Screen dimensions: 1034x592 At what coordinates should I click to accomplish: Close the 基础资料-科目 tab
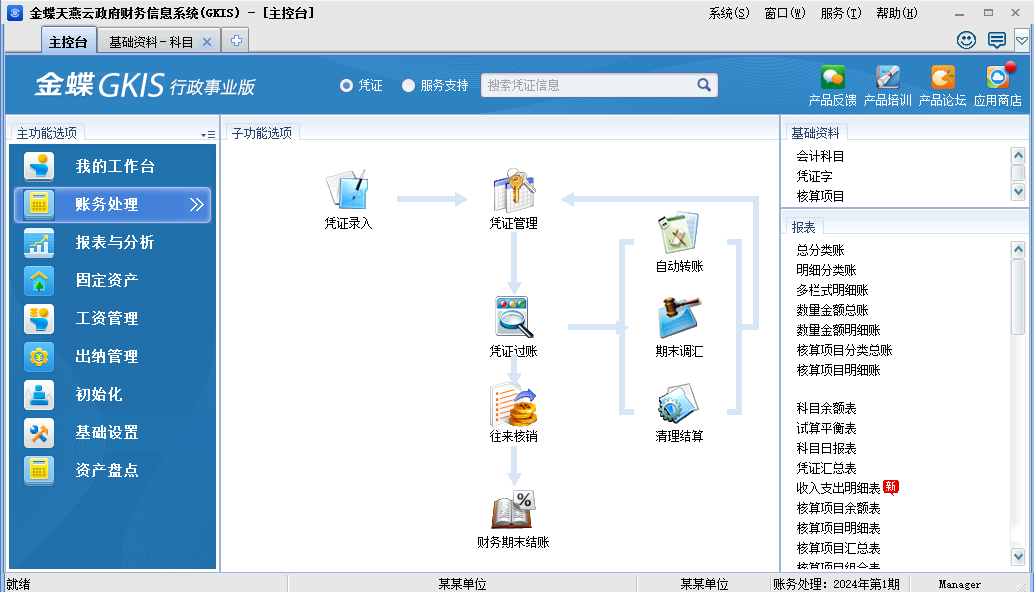(x=207, y=42)
